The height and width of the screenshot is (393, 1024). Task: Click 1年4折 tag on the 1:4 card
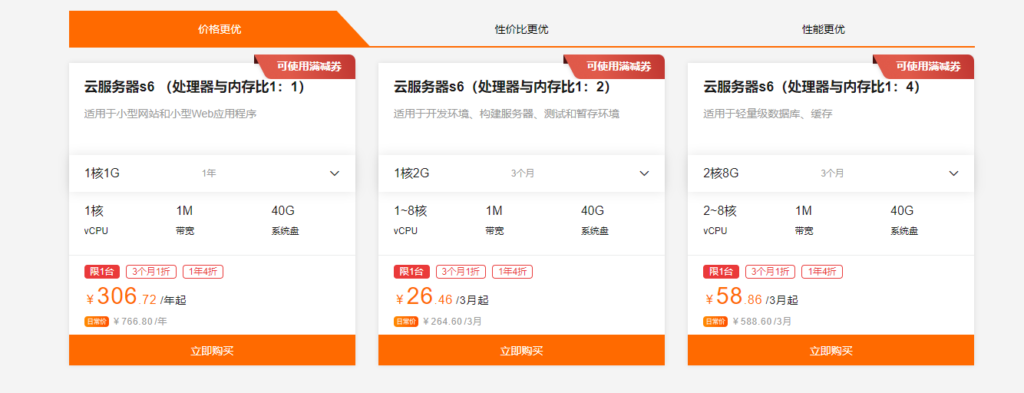(822, 272)
